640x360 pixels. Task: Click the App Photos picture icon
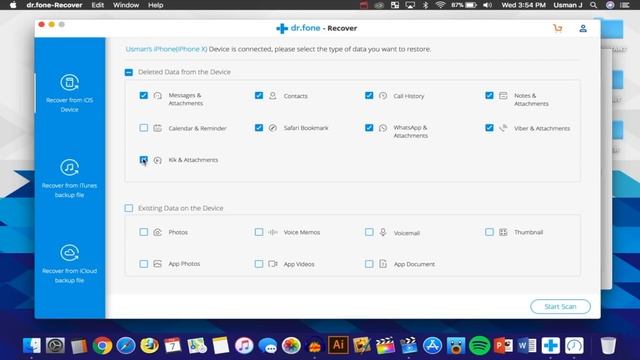(x=158, y=264)
